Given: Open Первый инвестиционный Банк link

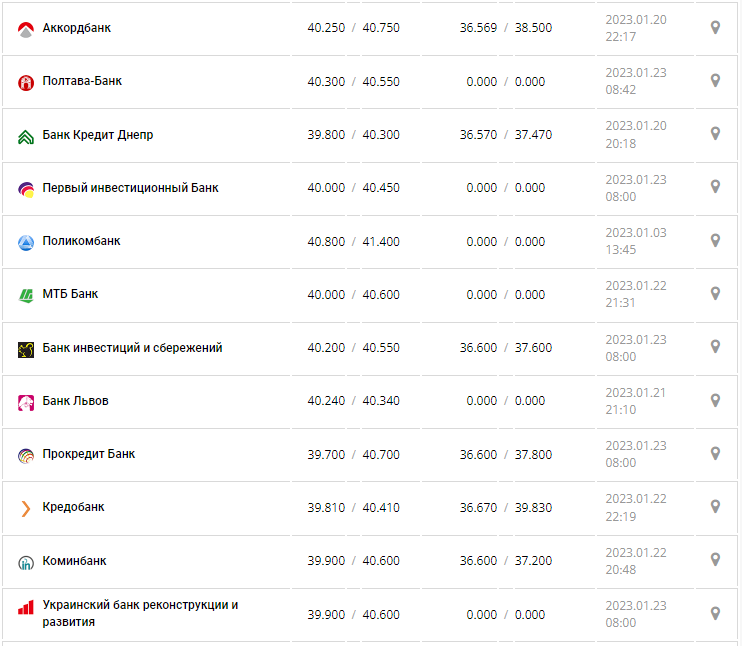Looking at the screenshot, I should (x=130, y=188).
